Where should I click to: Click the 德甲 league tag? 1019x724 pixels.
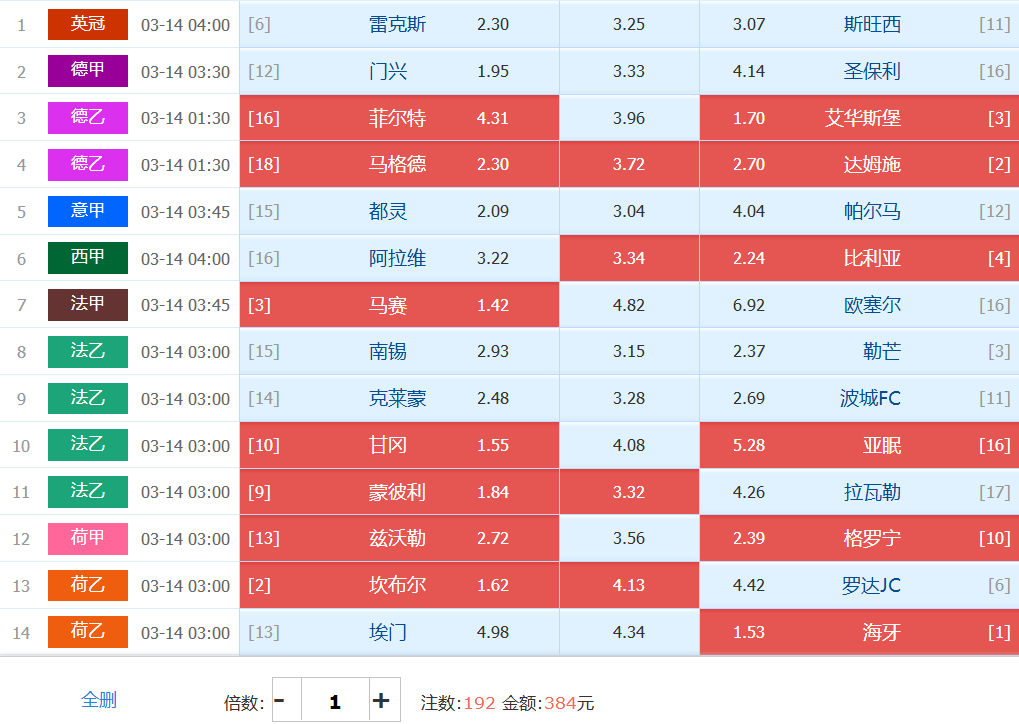pyautogui.click(x=88, y=71)
